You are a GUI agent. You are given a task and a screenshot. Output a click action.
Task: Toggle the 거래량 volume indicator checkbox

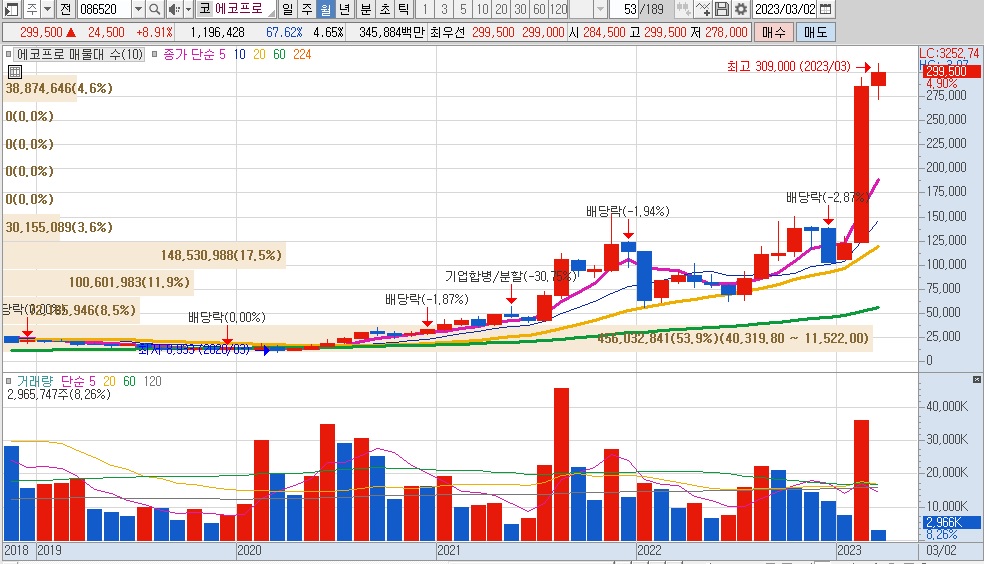click(9, 381)
